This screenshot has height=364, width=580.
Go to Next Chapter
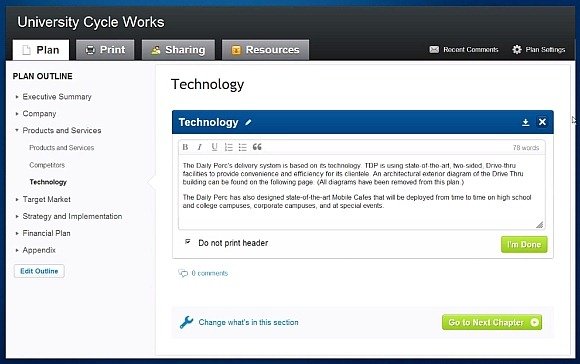(x=492, y=322)
